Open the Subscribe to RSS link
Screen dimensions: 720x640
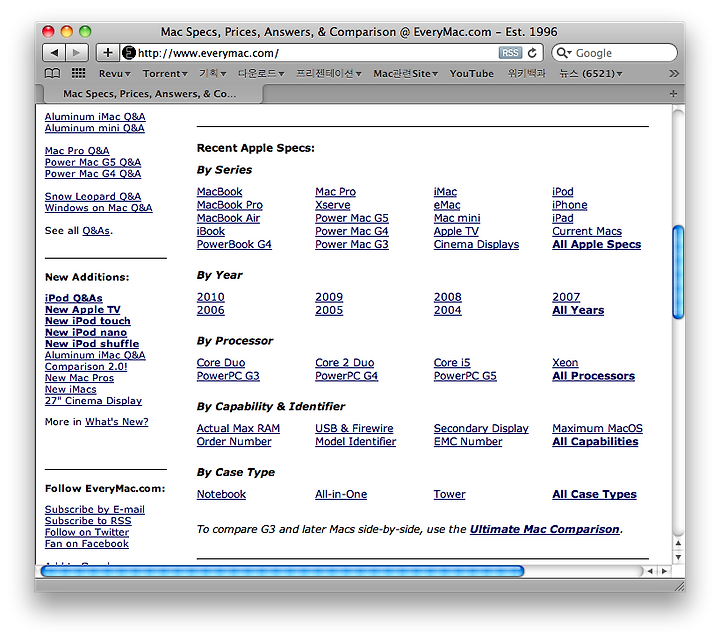tap(88, 521)
